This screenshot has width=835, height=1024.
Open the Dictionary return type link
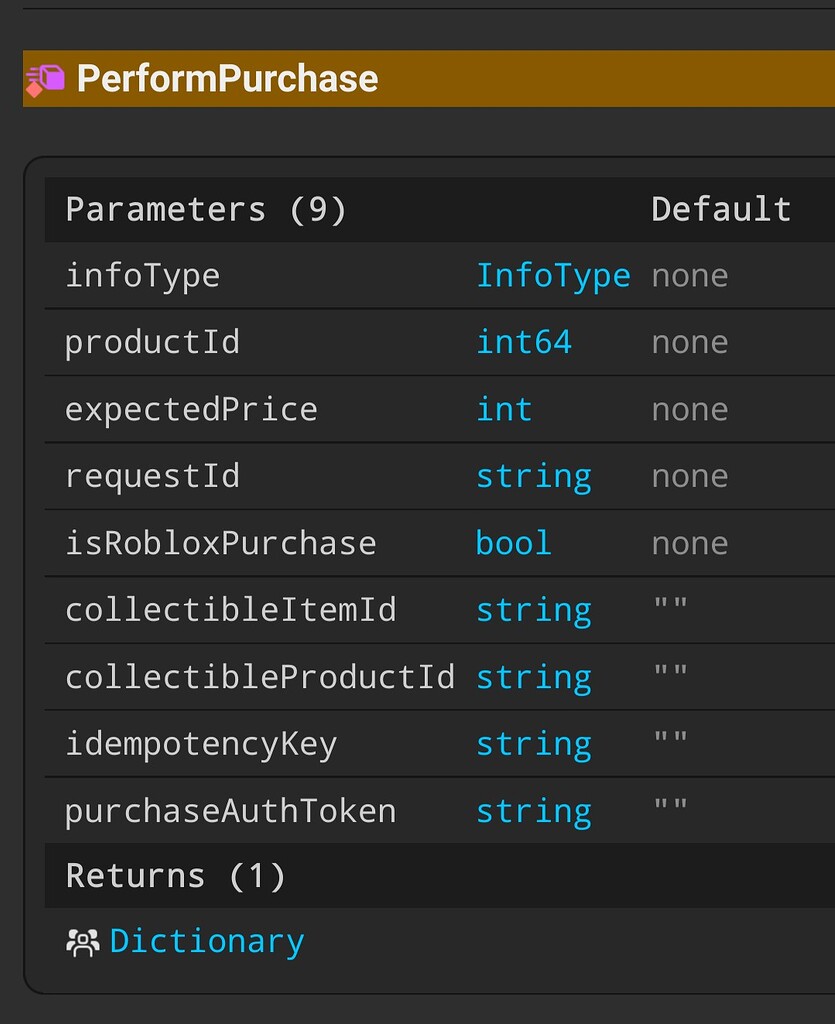(x=206, y=940)
